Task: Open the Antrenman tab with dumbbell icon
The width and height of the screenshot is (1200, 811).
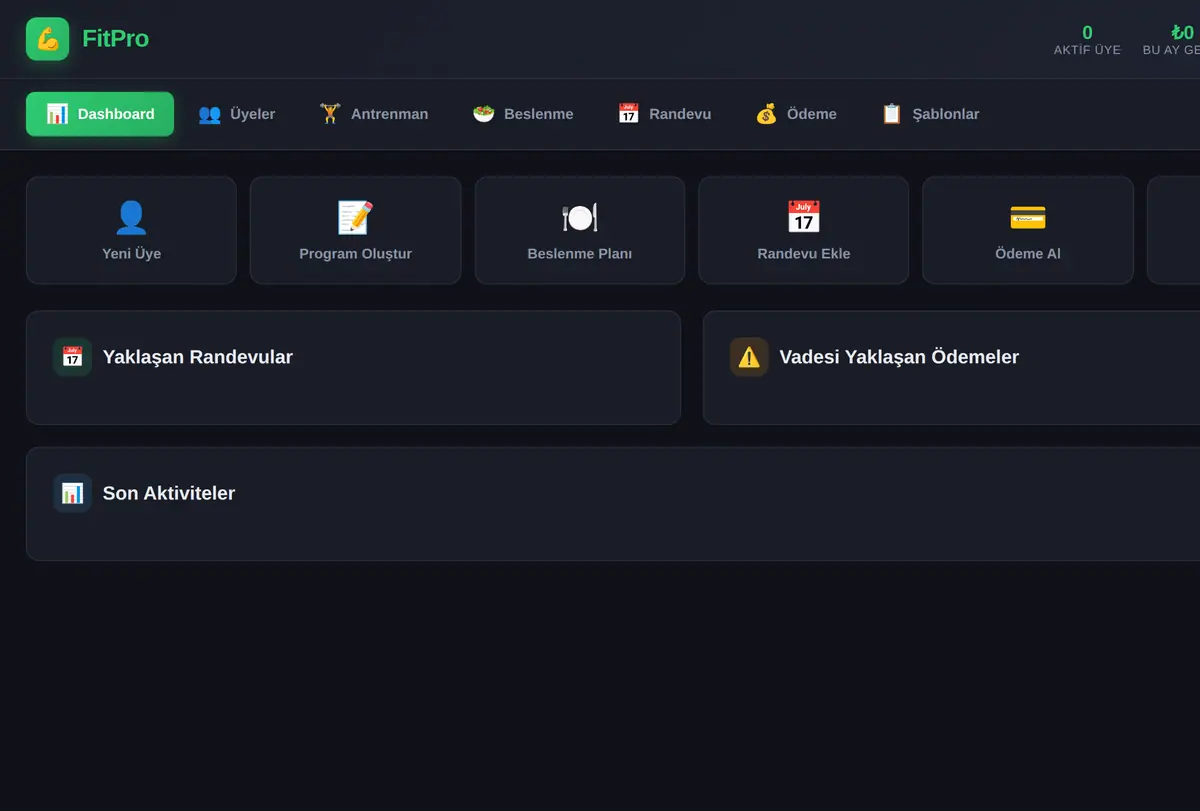Action: pos(374,114)
